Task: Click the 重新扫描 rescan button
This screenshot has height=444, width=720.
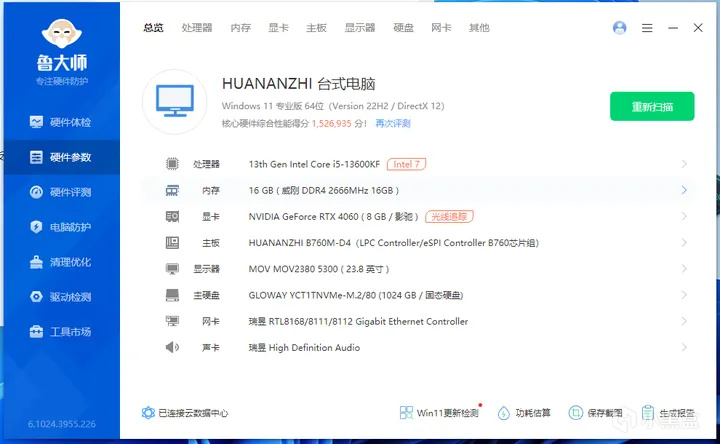Action: (x=652, y=107)
